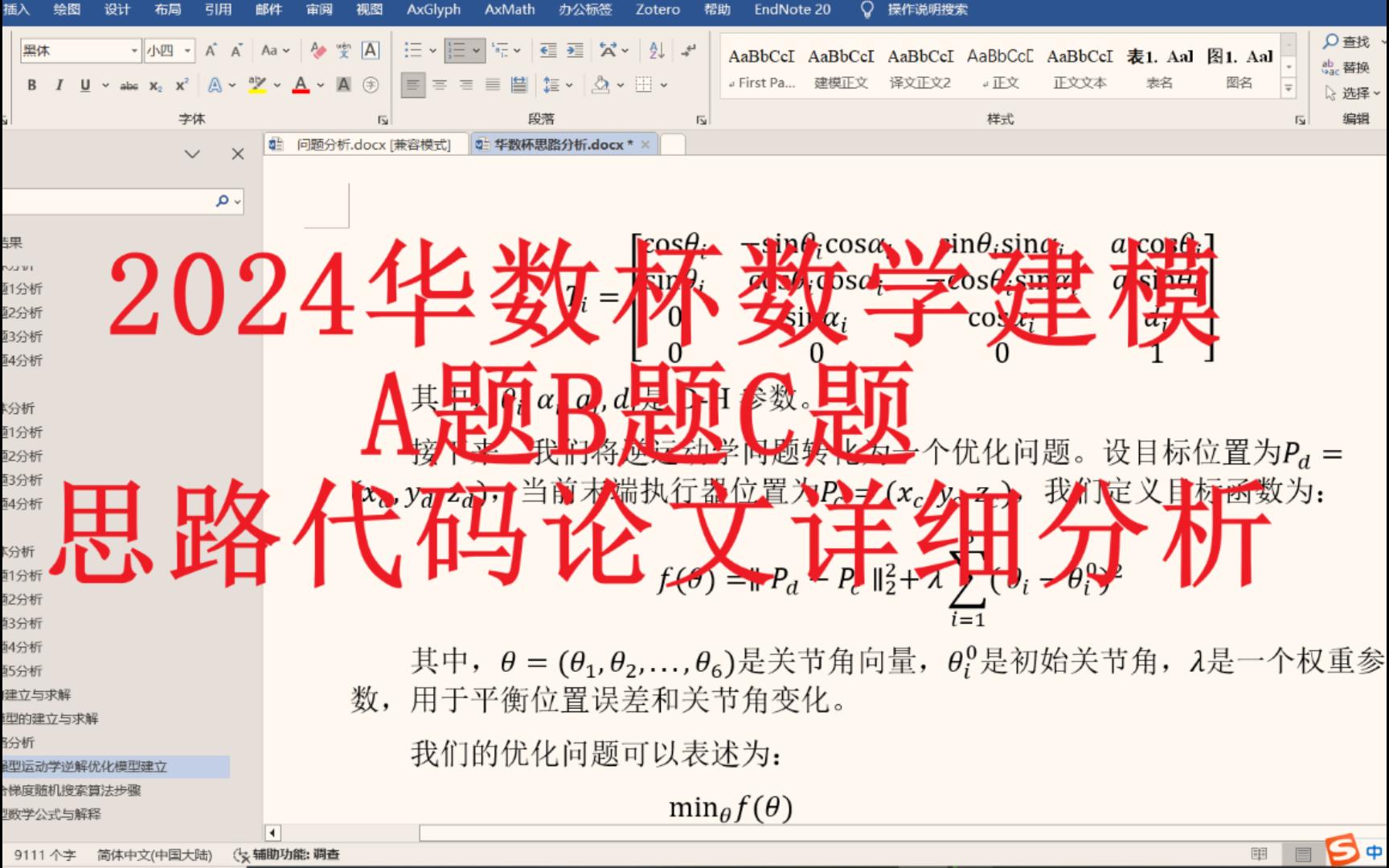
Task: Apply the 建模正文 style
Action: click(x=840, y=68)
